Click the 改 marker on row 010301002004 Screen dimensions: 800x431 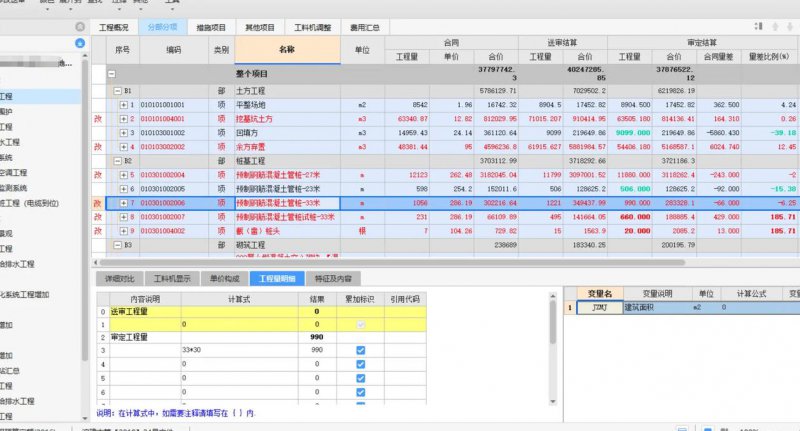coord(98,175)
